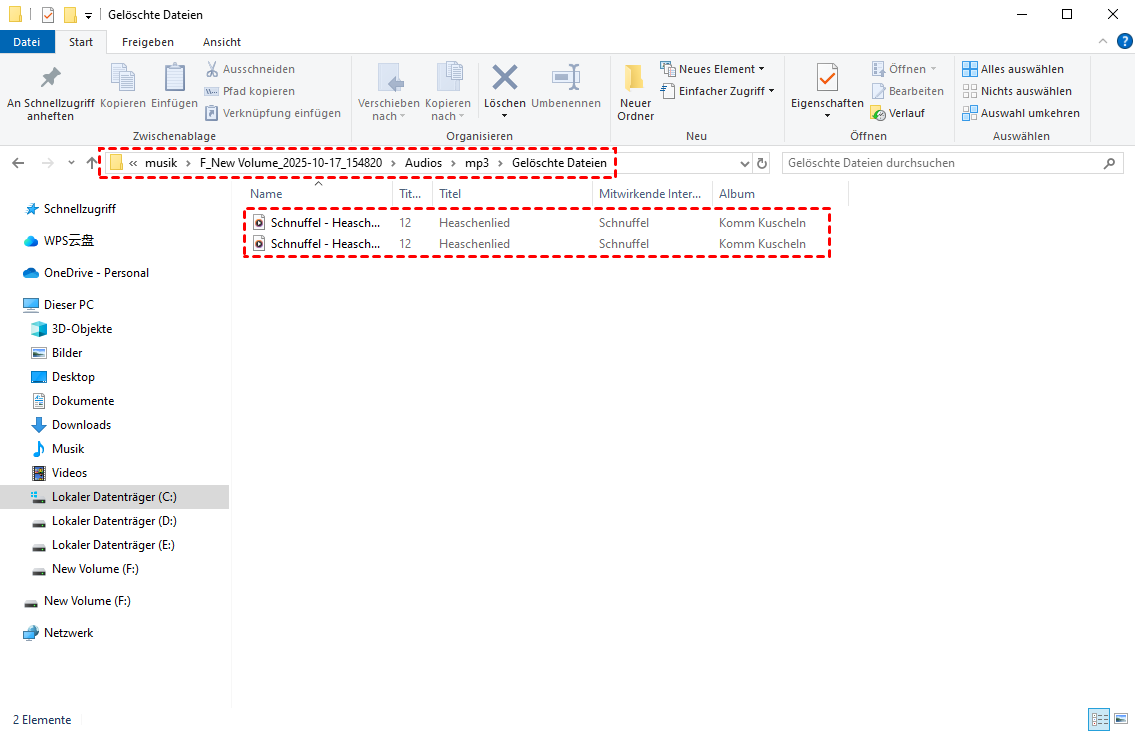The width and height of the screenshot is (1135, 732).
Task: Switch to details list view
Action: [x=1099, y=719]
